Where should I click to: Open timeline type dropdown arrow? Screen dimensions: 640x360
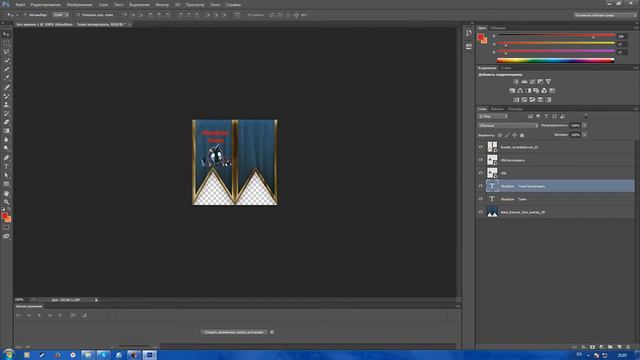pyautogui.click(x=272, y=332)
